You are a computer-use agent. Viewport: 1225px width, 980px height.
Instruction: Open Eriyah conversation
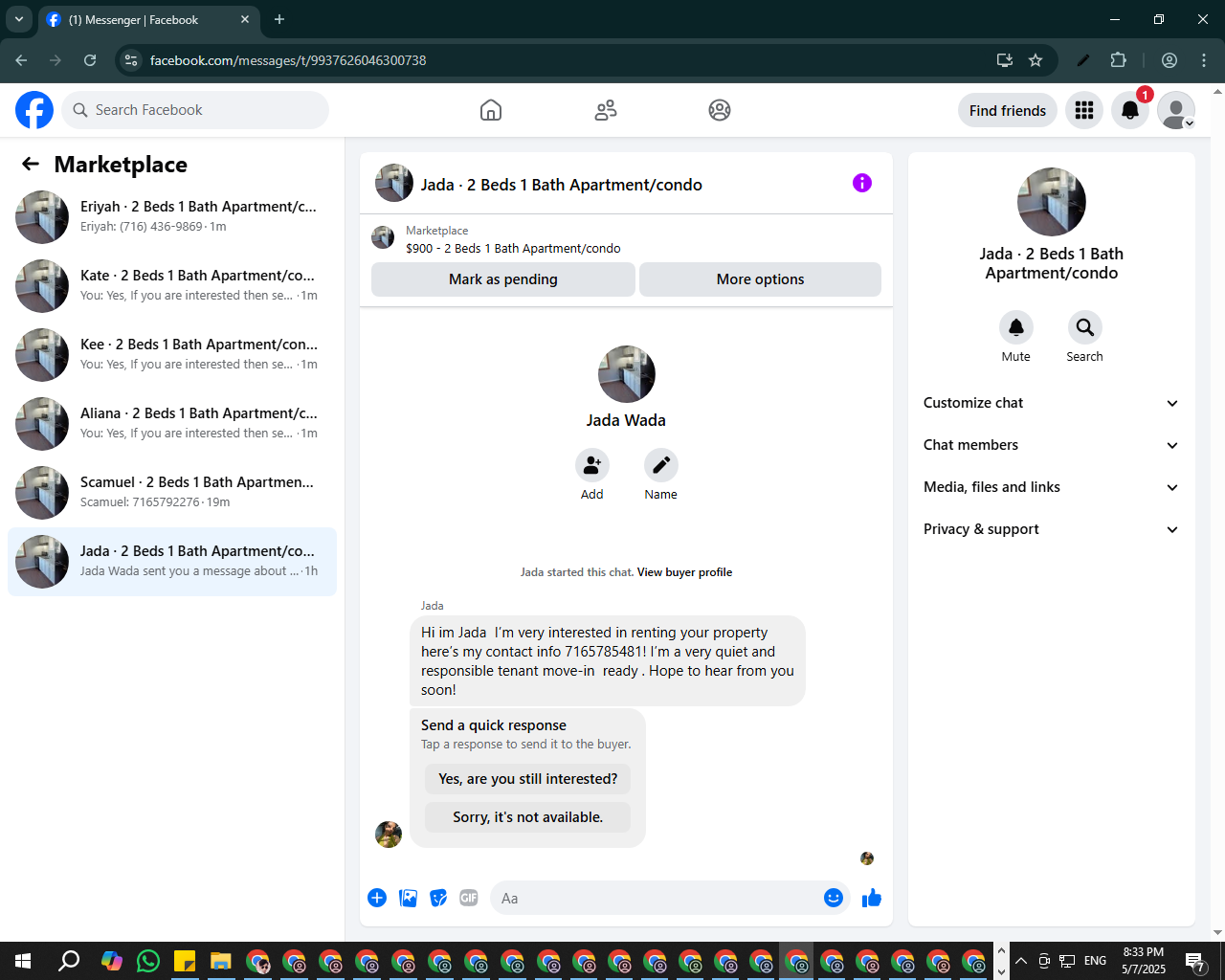(172, 217)
